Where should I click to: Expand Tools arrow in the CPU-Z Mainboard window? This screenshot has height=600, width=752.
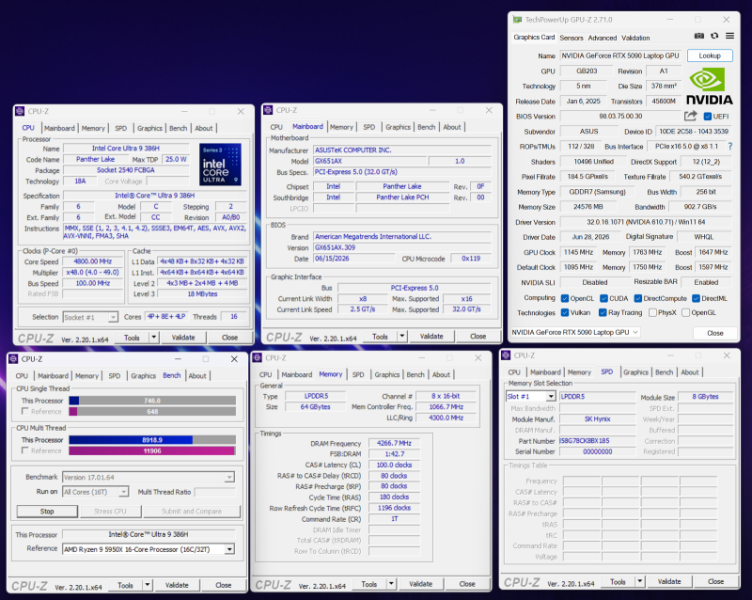tap(402, 336)
